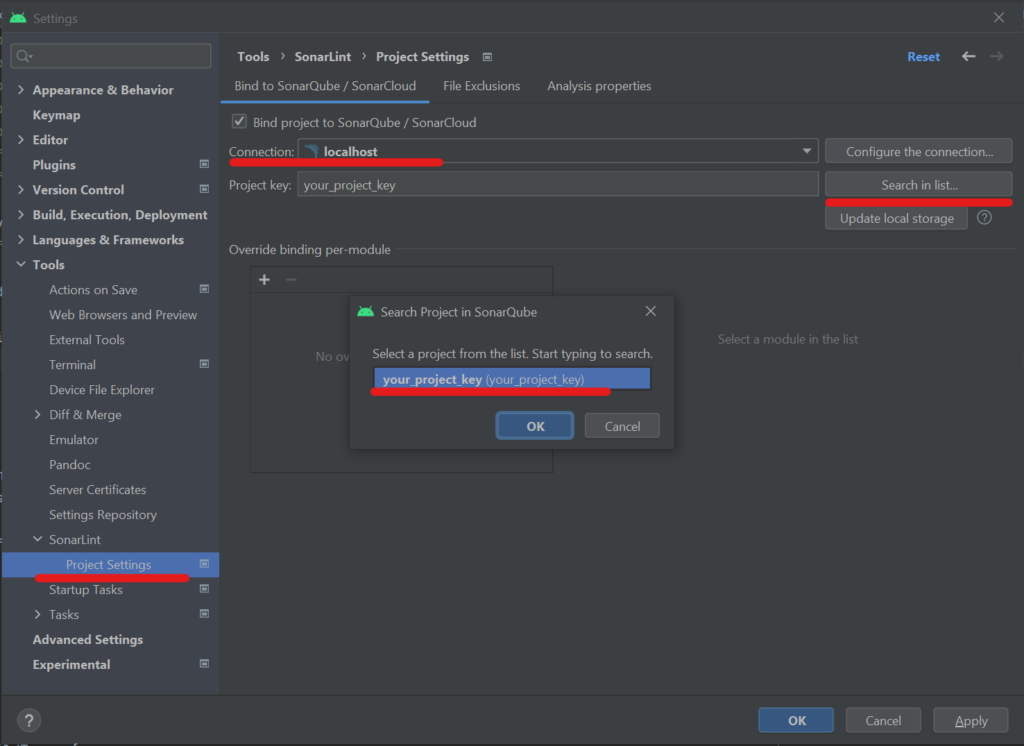The width and height of the screenshot is (1024, 746).
Task: Click the Reset link
Action: pyautogui.click(x=923, y=57)
